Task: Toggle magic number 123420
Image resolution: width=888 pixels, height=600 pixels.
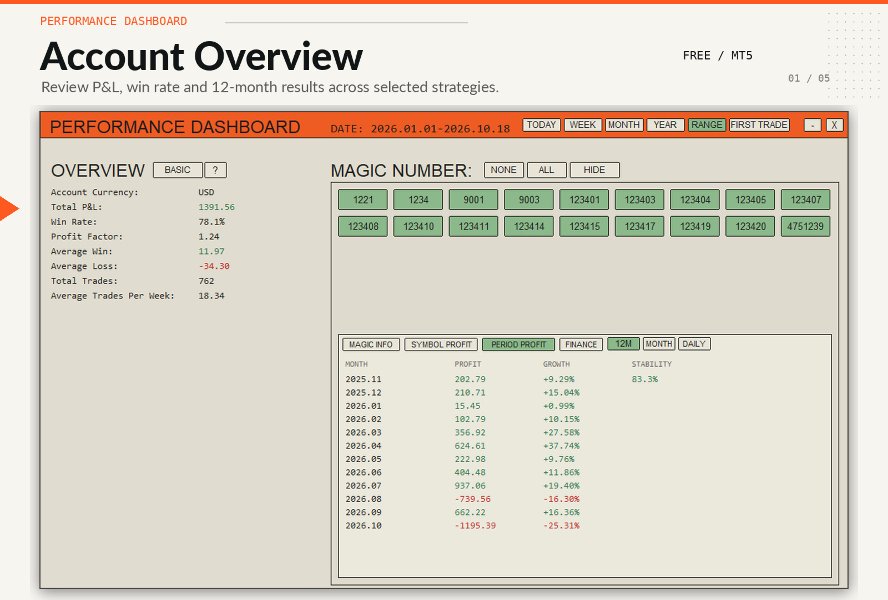Action: [750, 226]
